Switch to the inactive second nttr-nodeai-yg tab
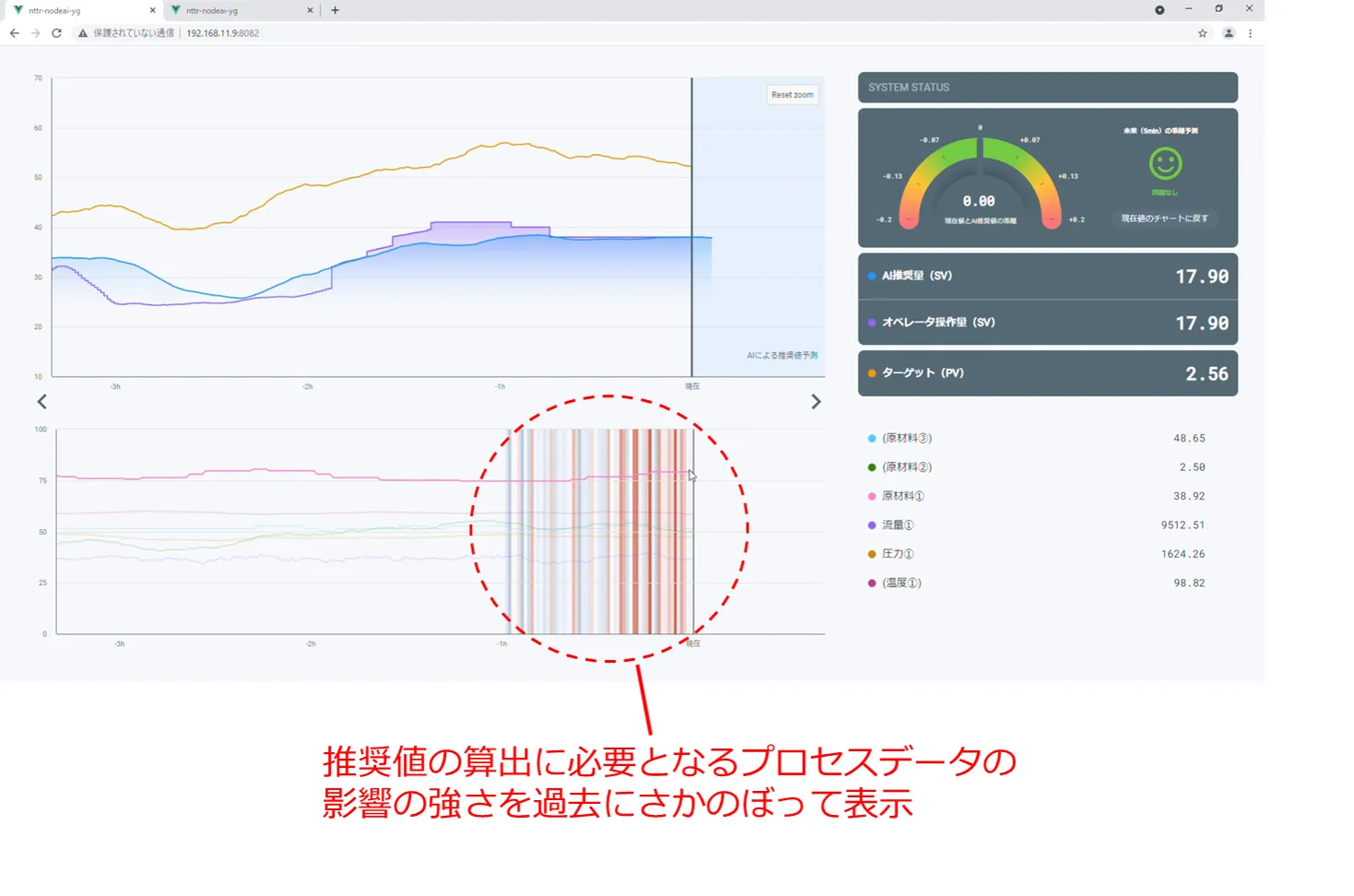The image size is (1354, 896). click(x=241, y=10)
